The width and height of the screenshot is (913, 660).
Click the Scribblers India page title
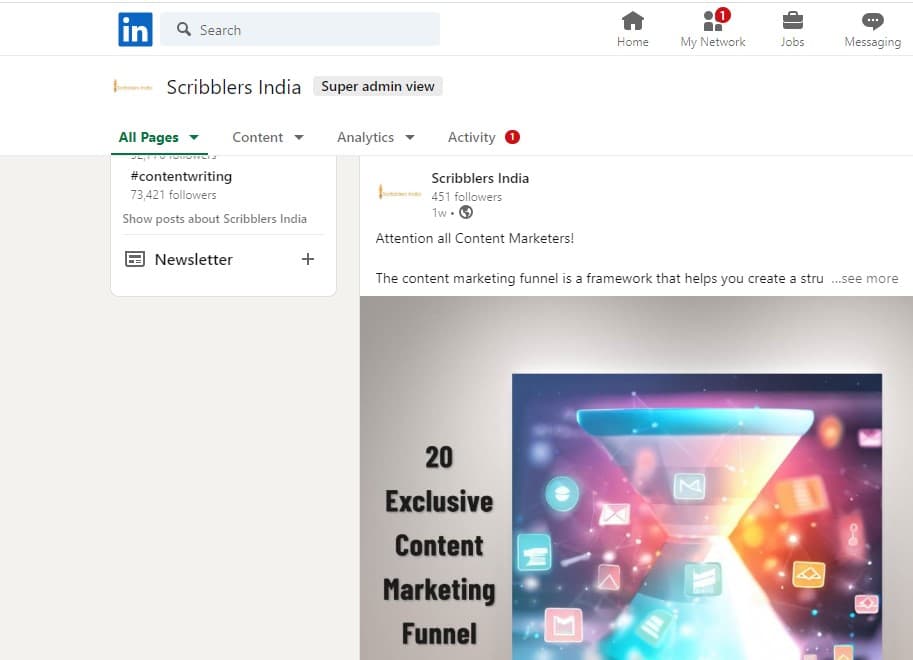[x=233, y=87]
